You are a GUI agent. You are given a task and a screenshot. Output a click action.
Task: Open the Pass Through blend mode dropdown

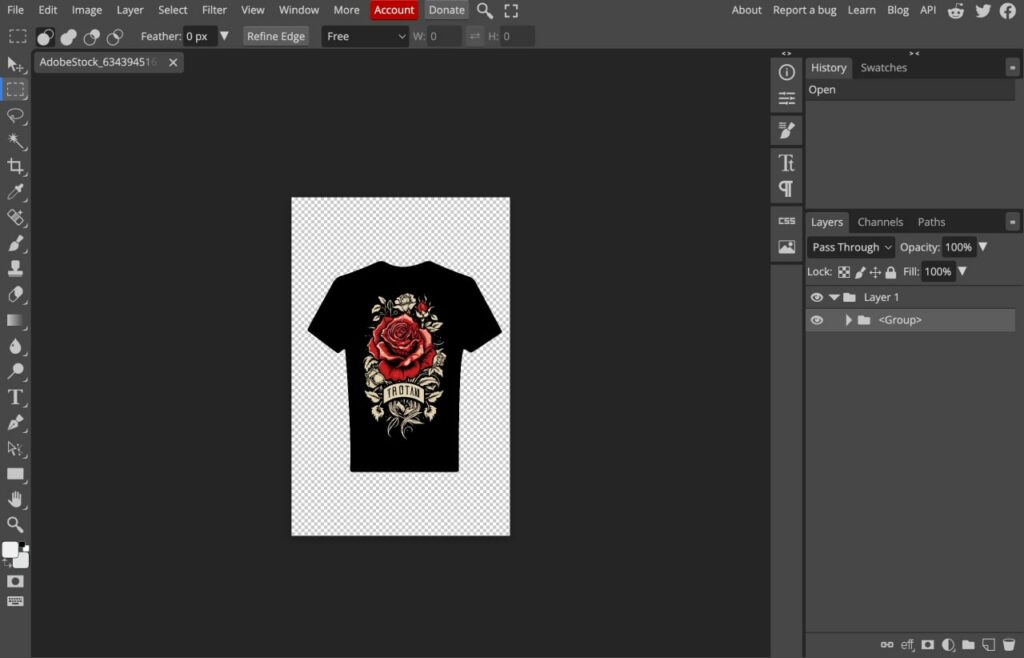point(849,247)
